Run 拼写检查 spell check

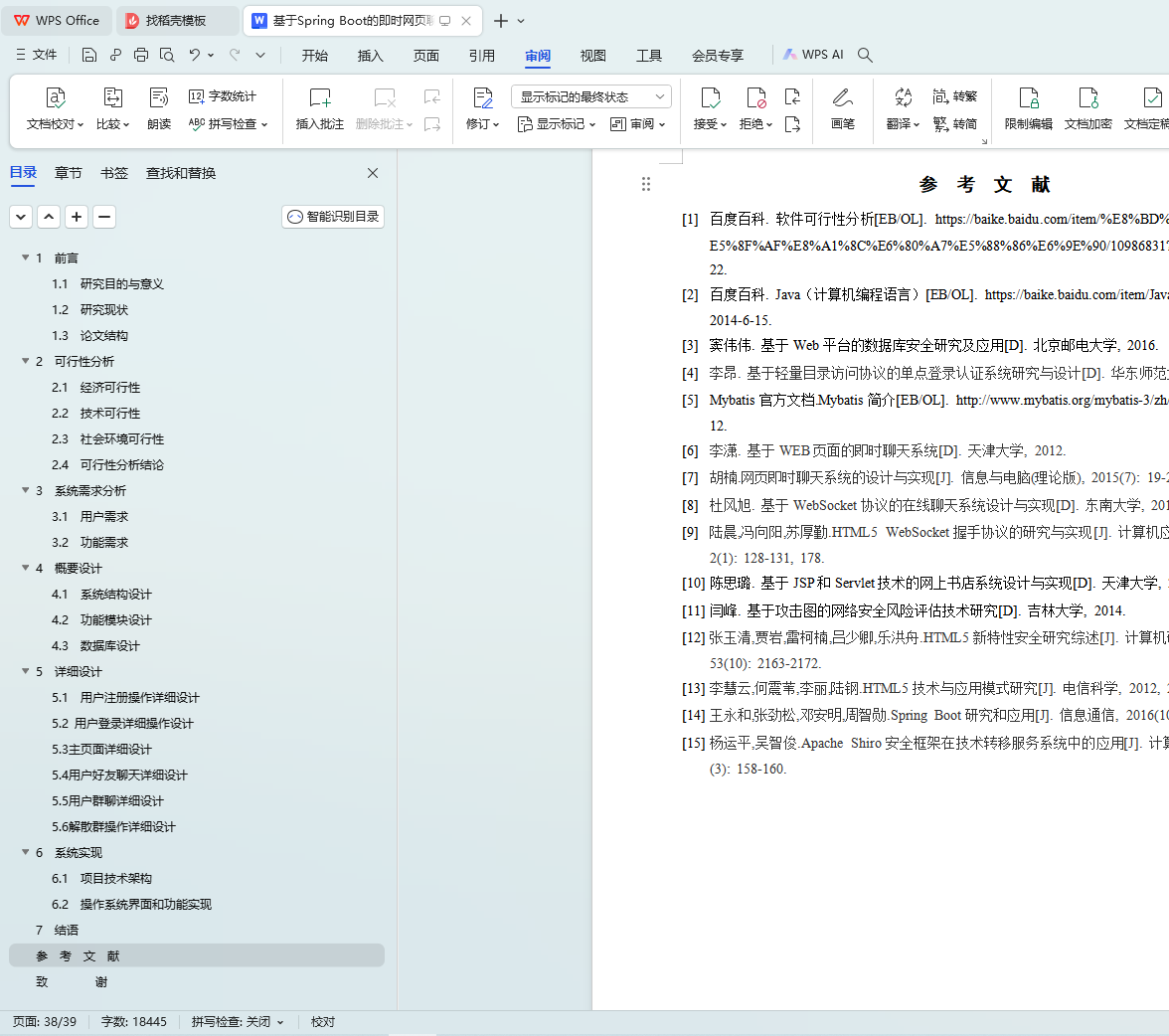(x=229, y=124)
